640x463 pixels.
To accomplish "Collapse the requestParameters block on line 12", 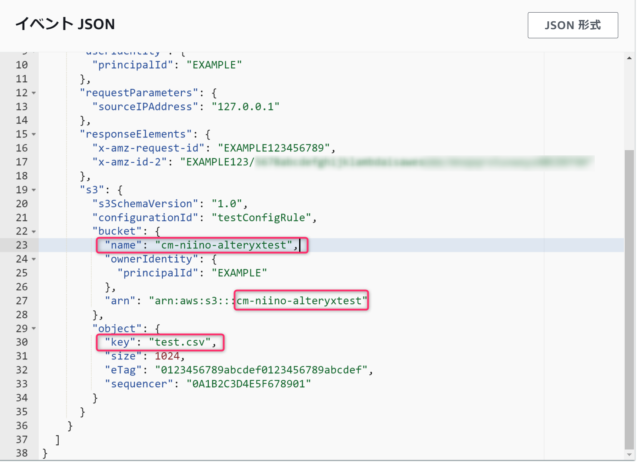I will [34, 93].
